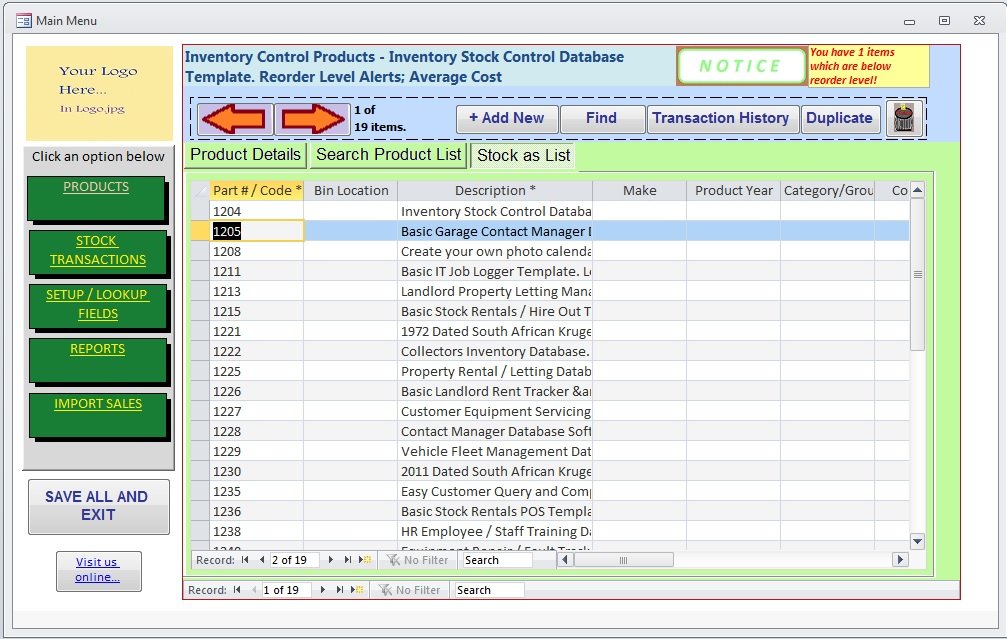The width and height of the screenshot is (1007, 639).
Task: Click the Add New button
Action: point(506,118)
